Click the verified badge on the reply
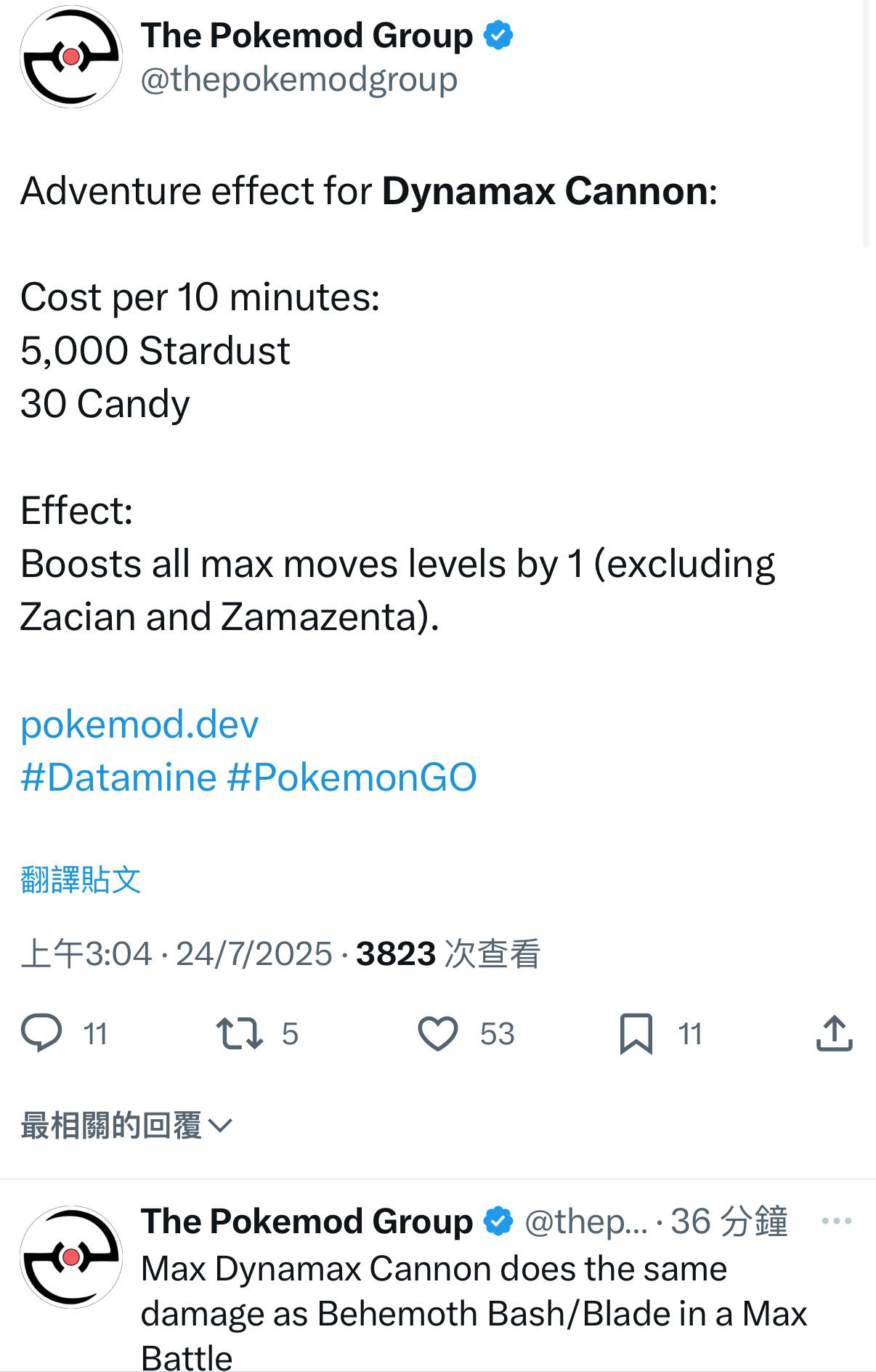 [498, 1222]
